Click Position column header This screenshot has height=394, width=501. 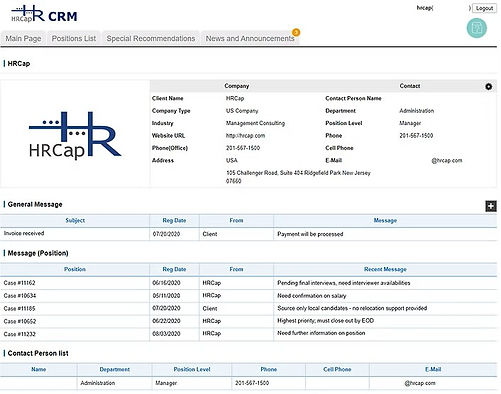75,269
